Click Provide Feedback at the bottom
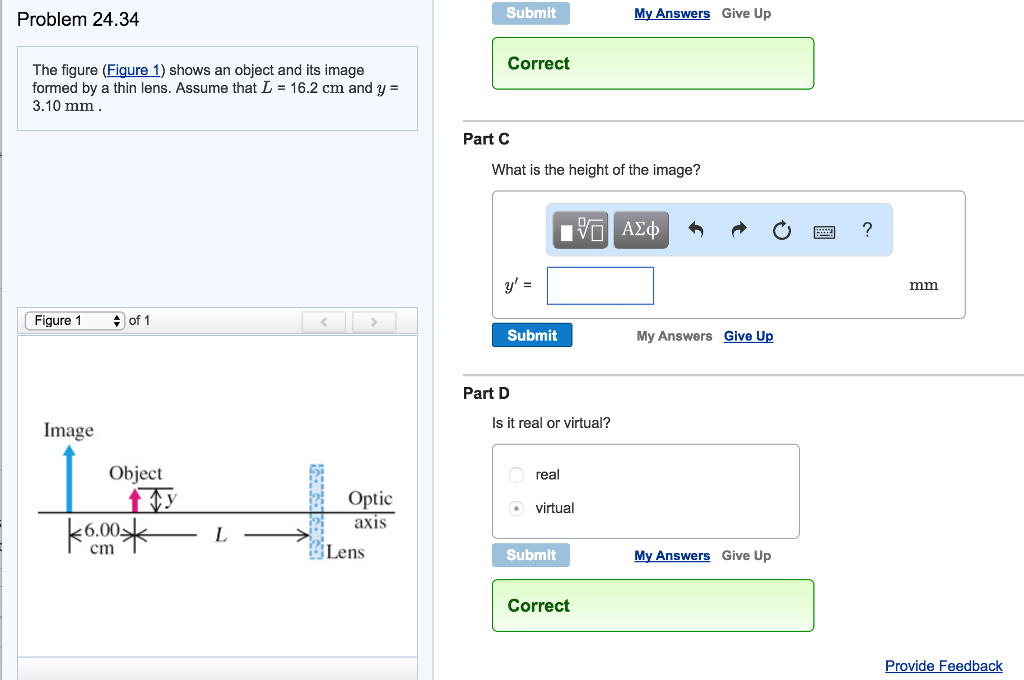Screen dimensions: 1024x680 coord(943,665)
